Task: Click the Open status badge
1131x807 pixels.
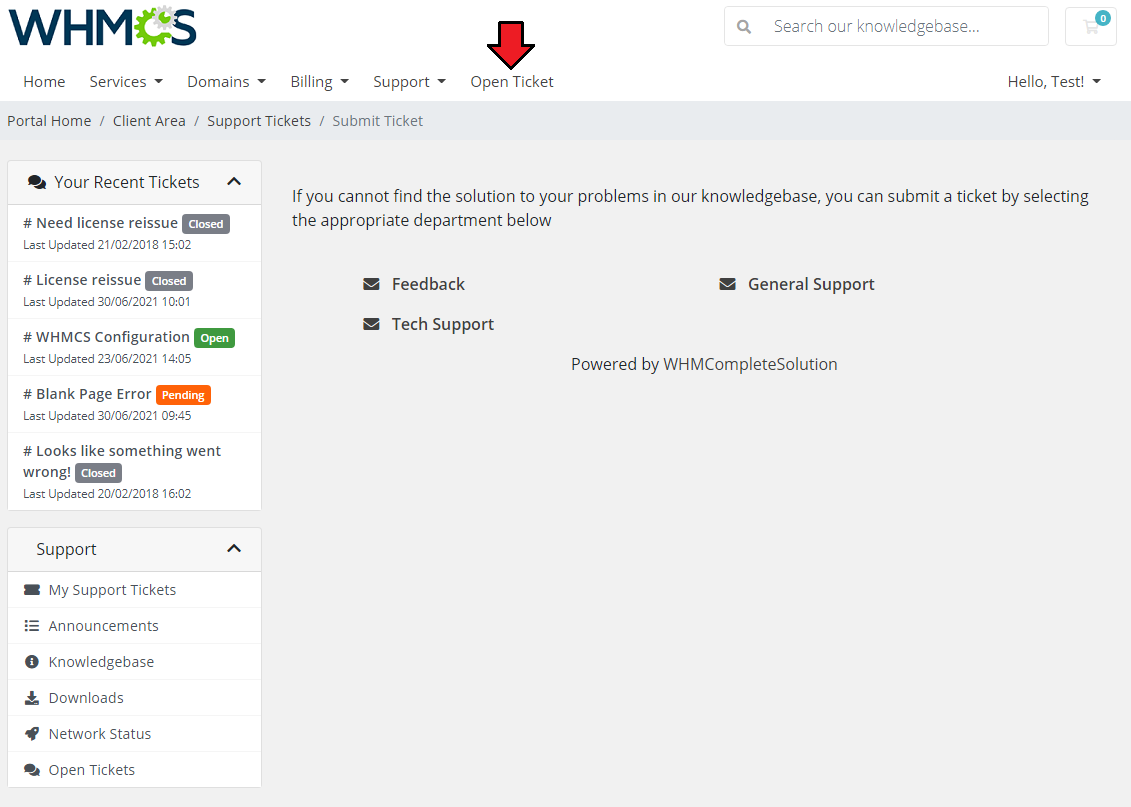Action: pyautogui.click(x=214, y=338)
